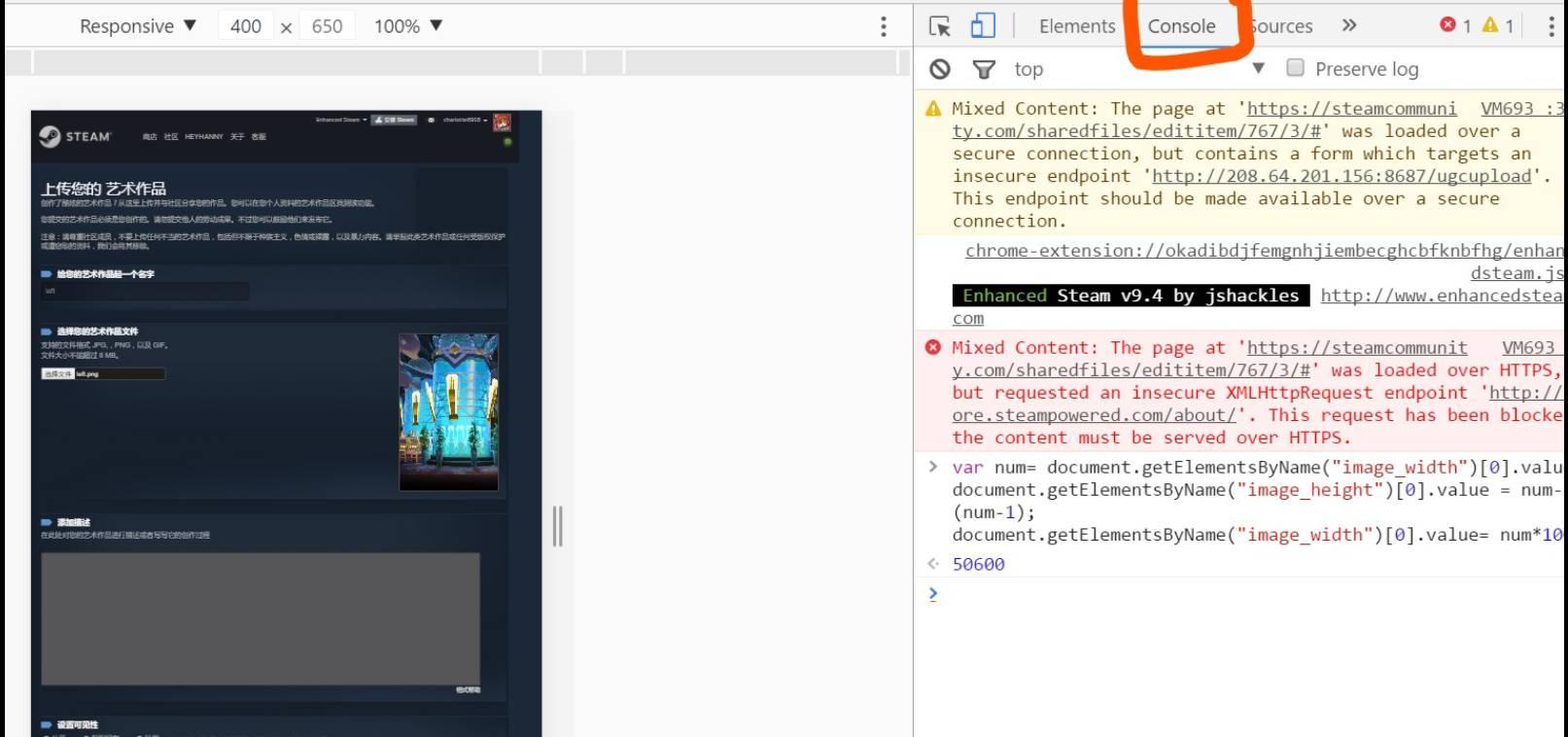
Task: Click the Steam logo on the page
Action: coord(75,137)
